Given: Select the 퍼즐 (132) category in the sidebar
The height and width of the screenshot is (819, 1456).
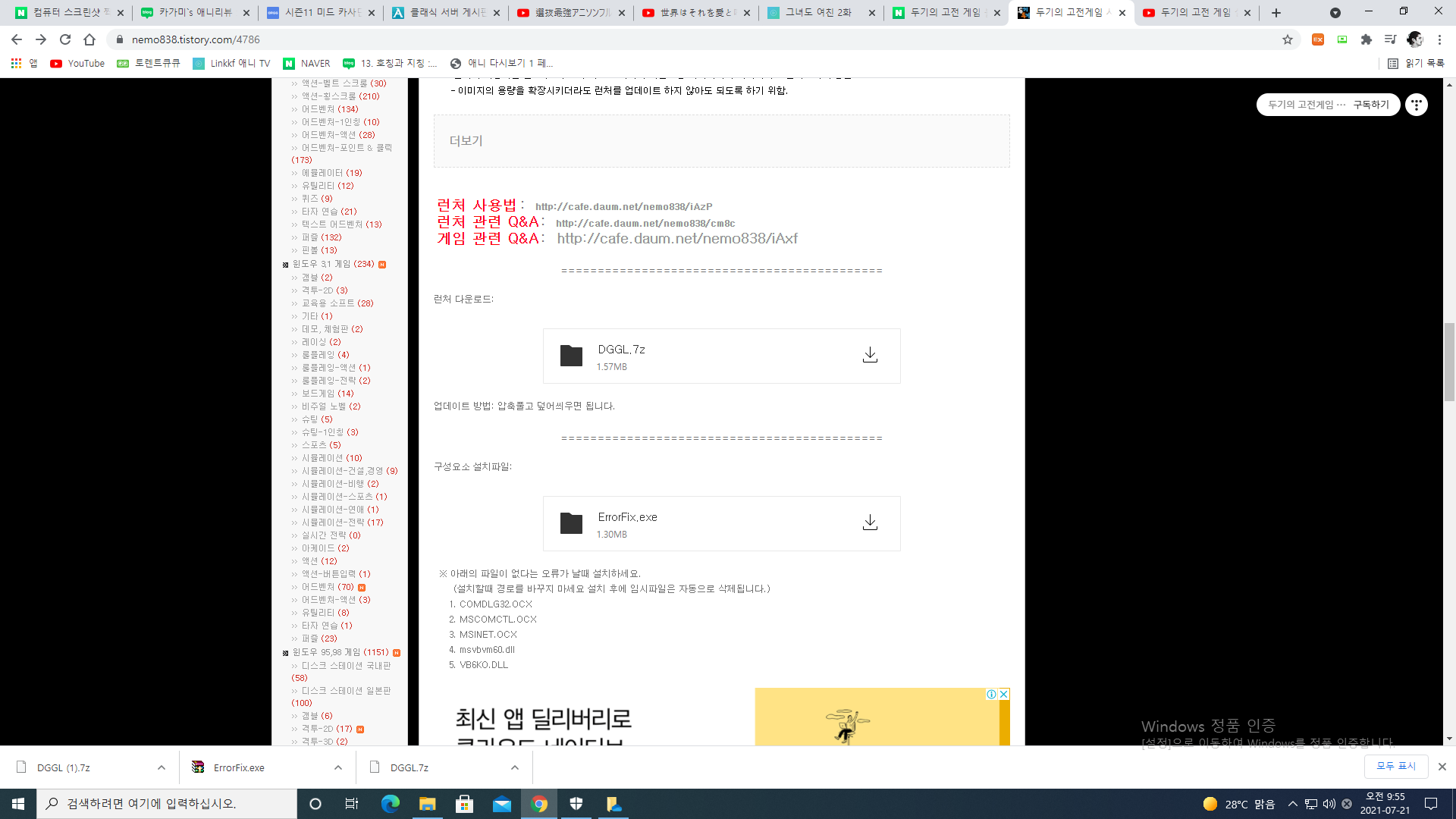Looking at the screenshot, I should click(322, 237).
